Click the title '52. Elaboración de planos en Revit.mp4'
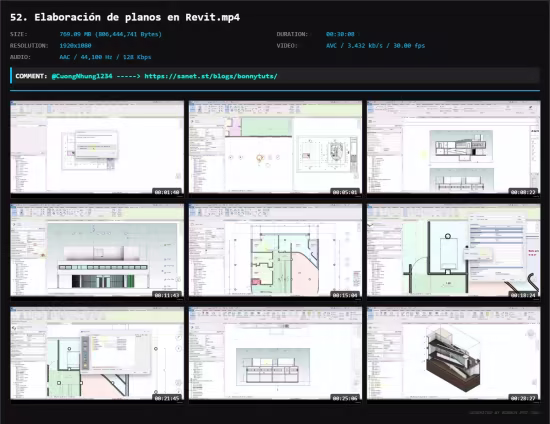The height and width of the screenshot is (424, 550). click(x=125, y=18)
